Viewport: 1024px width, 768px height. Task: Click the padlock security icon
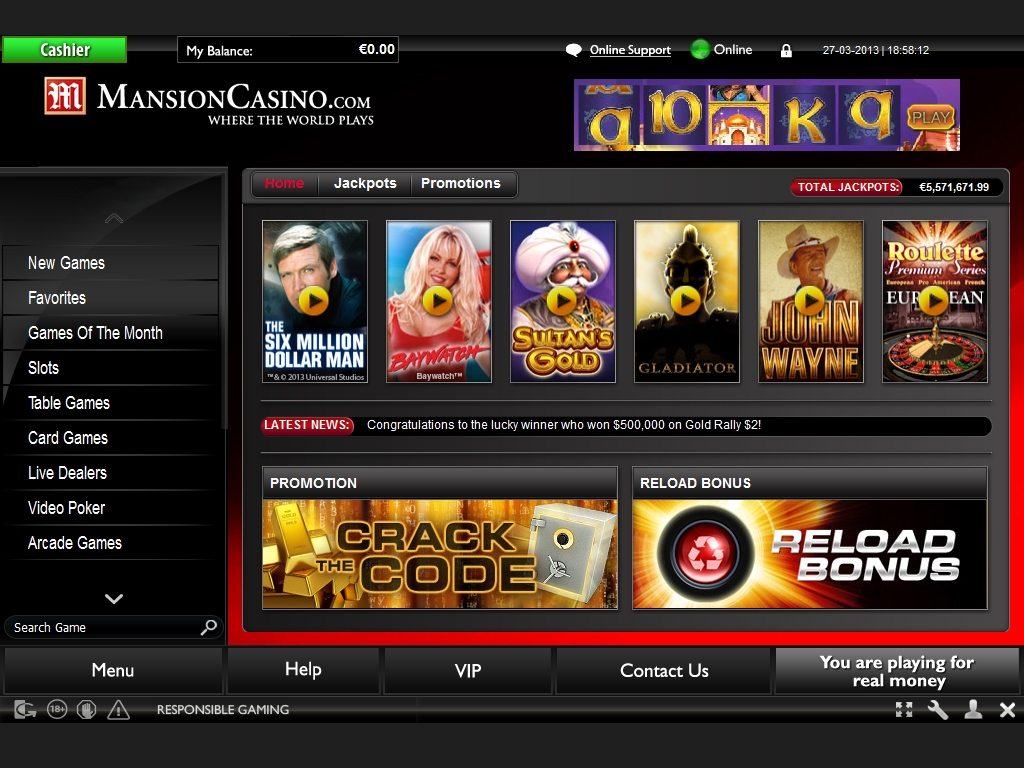(x=786, y=50)
